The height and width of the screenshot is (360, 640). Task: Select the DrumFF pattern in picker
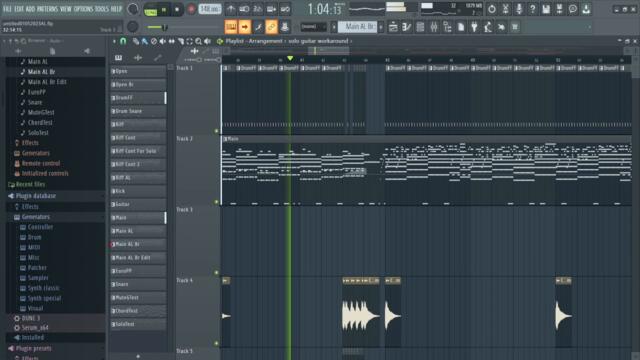(x=138, y=98)
